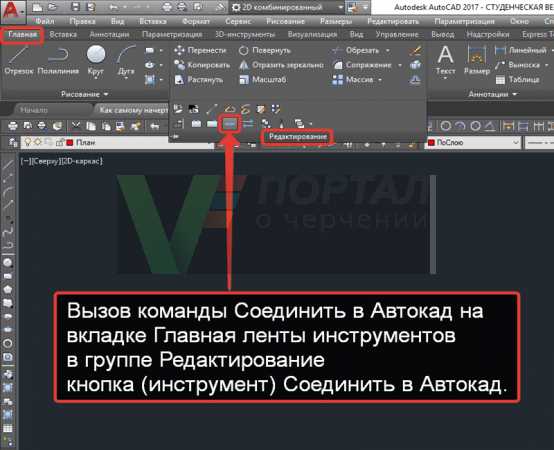Click the Reverse tool icon beside Join
This screenshot has height=450, width=554.
[x=248, y=124]
